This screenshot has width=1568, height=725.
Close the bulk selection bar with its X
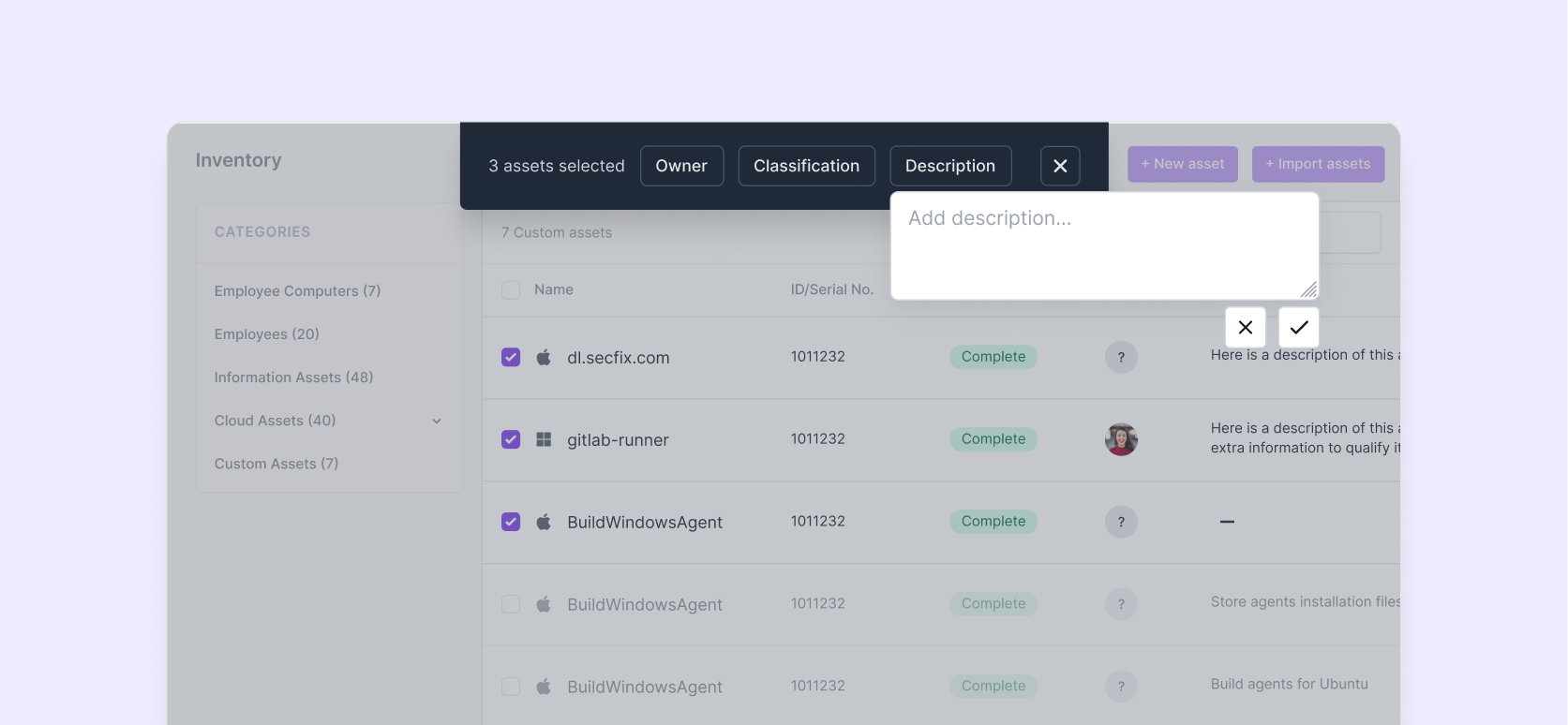coord(1060,166)
